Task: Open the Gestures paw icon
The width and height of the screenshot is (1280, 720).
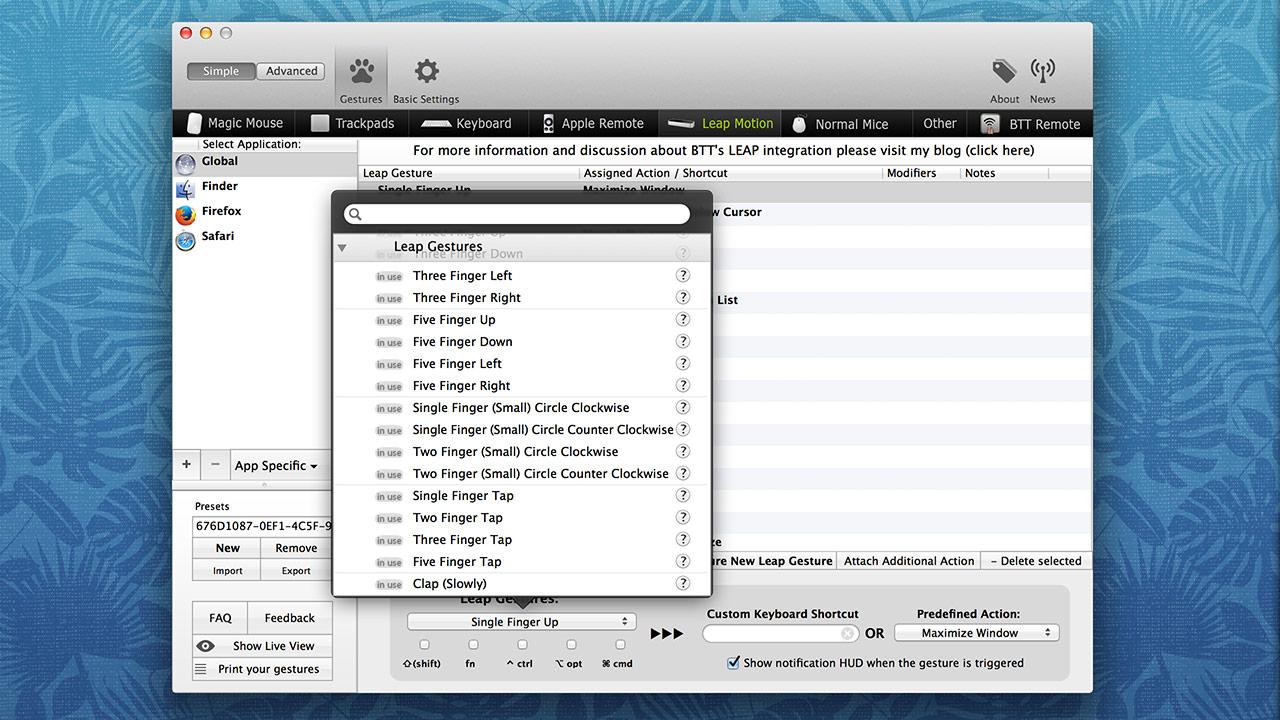Action: coord(361,72)
